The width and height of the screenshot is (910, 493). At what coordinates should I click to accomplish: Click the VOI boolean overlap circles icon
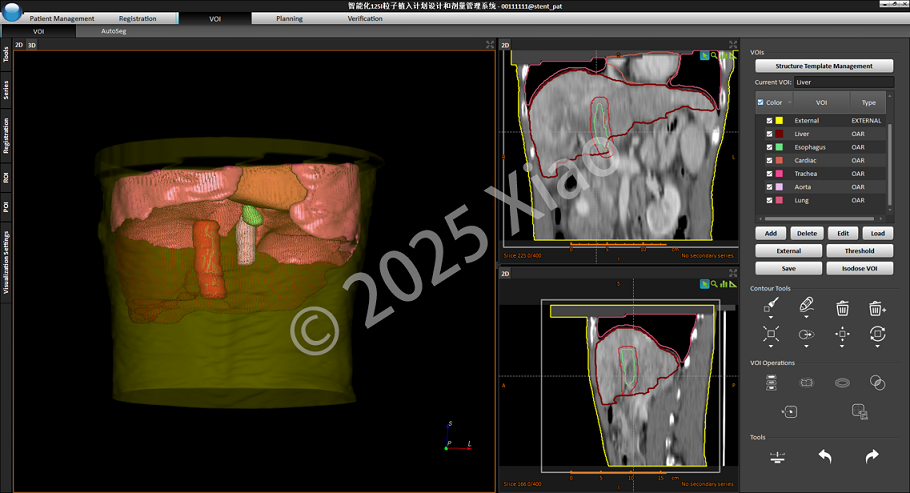pos(877,382)
